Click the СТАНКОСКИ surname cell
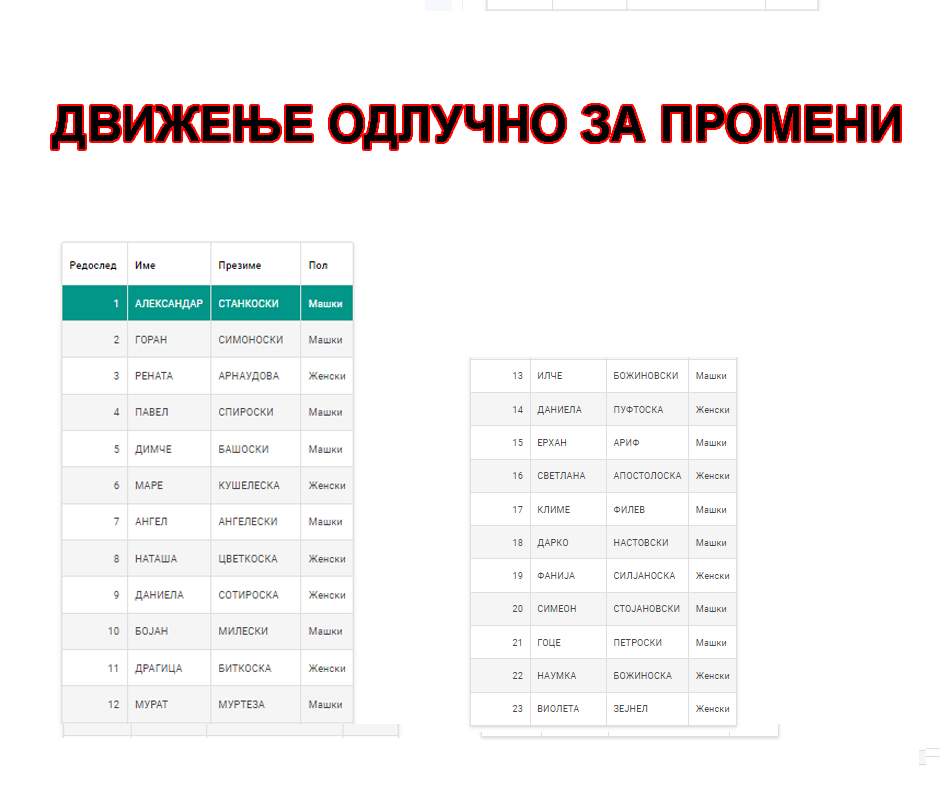This screenshot has width=940, height=788. [x=248, y=303]
